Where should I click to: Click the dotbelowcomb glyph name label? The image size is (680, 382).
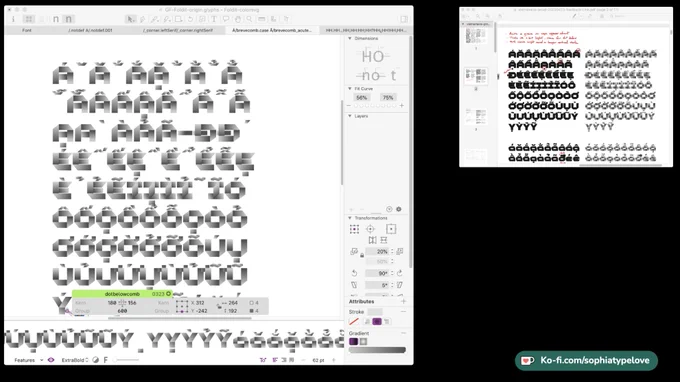(122, 294)
